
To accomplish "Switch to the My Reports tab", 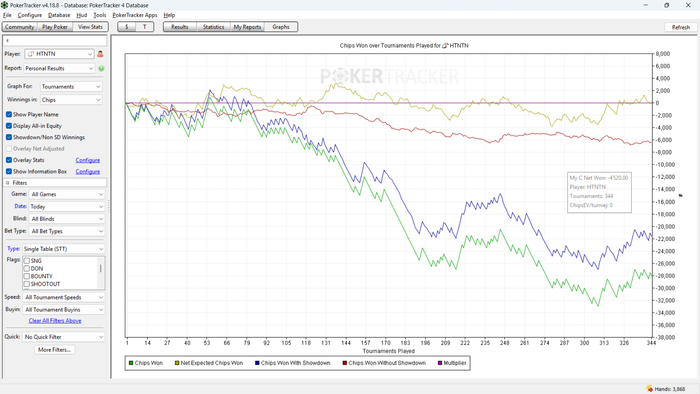I will tap(247, 27).
